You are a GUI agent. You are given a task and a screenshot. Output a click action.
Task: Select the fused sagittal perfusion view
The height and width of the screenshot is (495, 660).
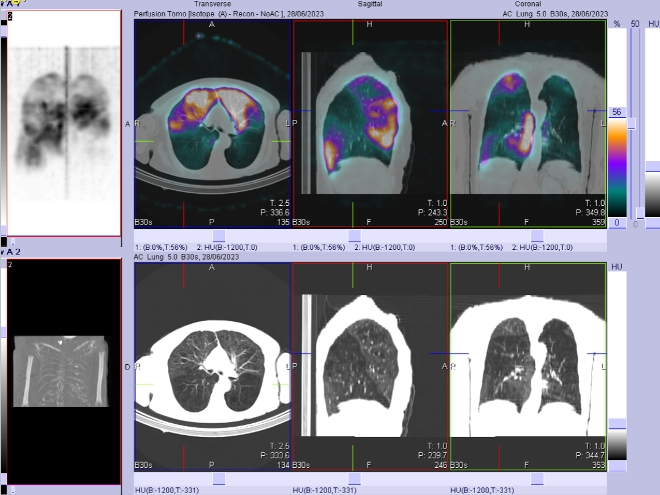pos(370,125)
